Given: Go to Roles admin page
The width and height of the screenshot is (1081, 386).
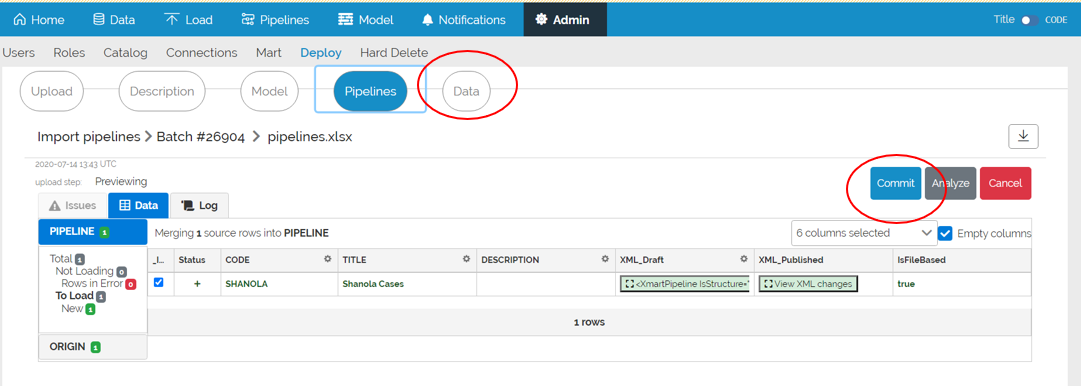Looking at the screenshot, I should pos(69,52).
